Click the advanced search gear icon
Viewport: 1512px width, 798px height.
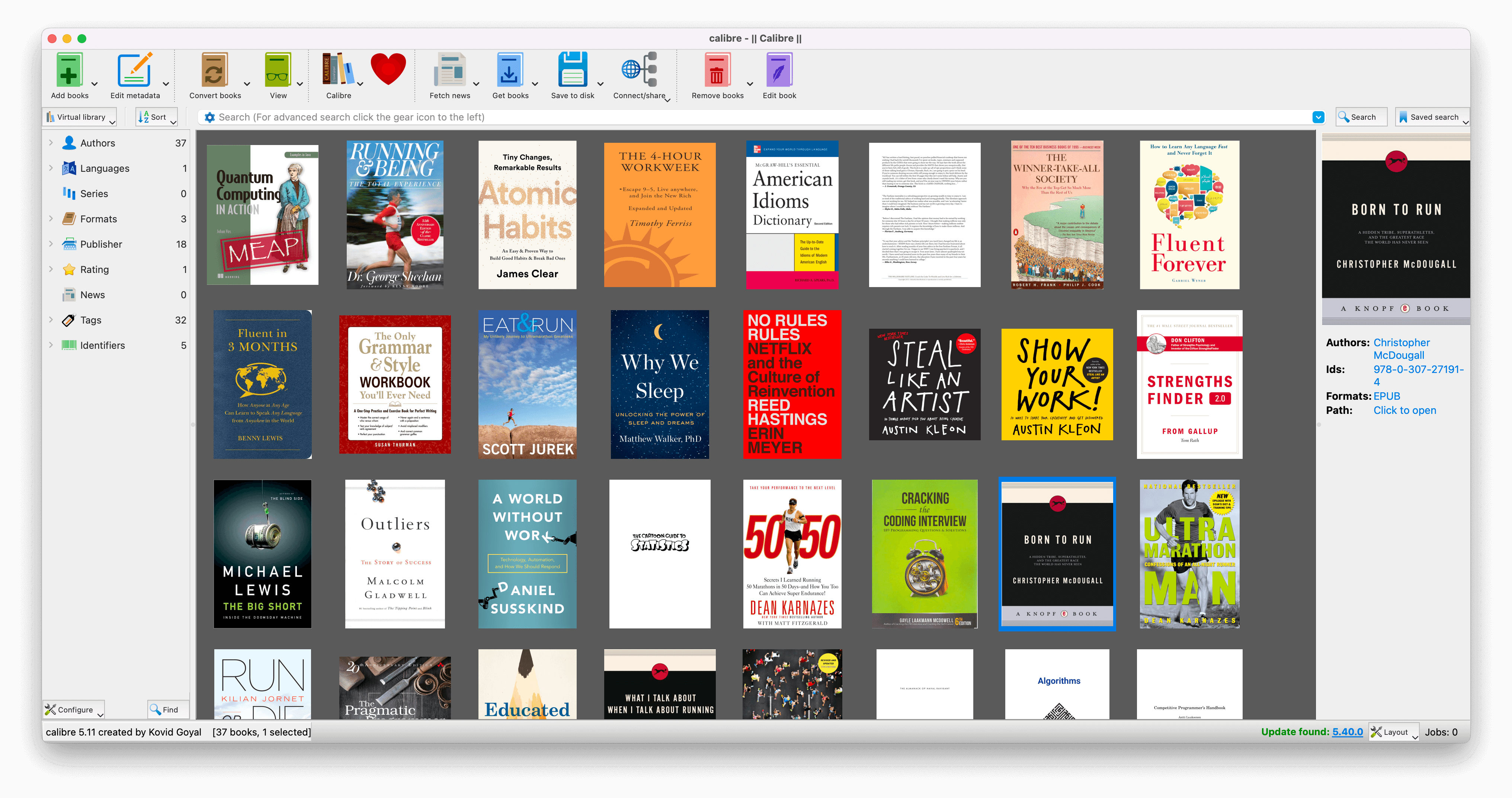coord(209,118)
